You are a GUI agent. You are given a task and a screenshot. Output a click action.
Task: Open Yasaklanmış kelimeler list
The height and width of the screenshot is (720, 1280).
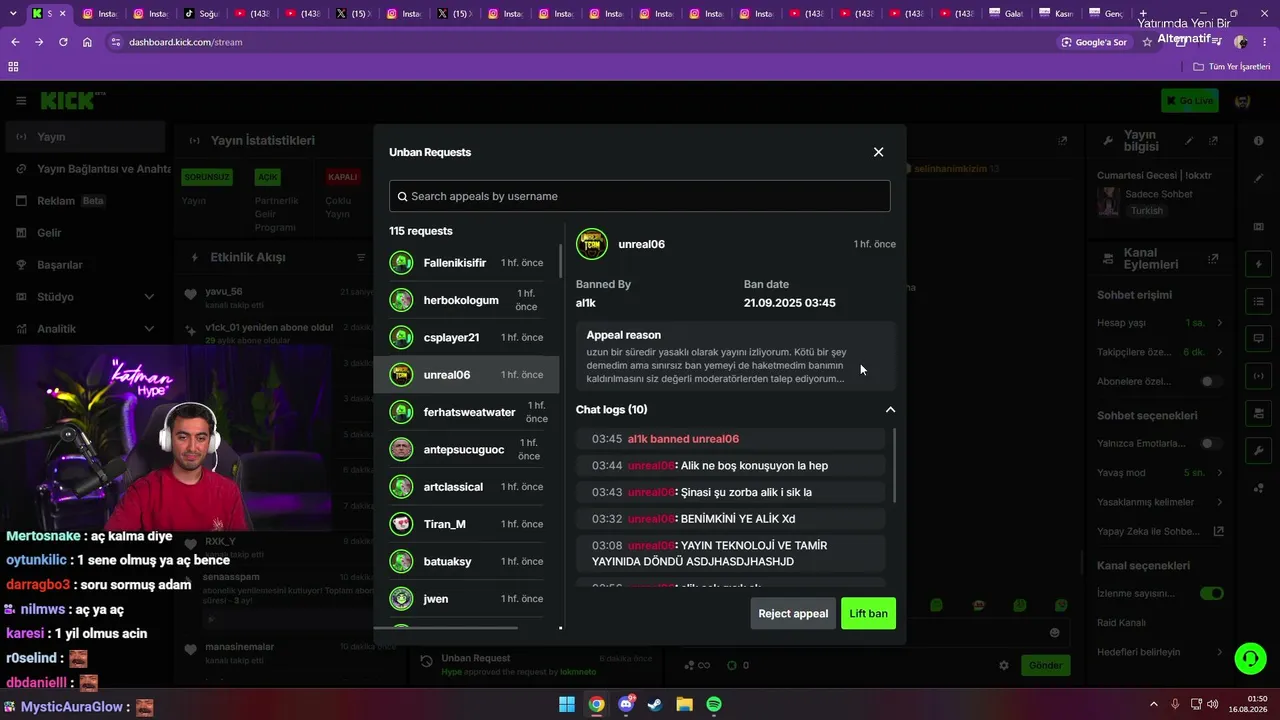click(1160, 502)
